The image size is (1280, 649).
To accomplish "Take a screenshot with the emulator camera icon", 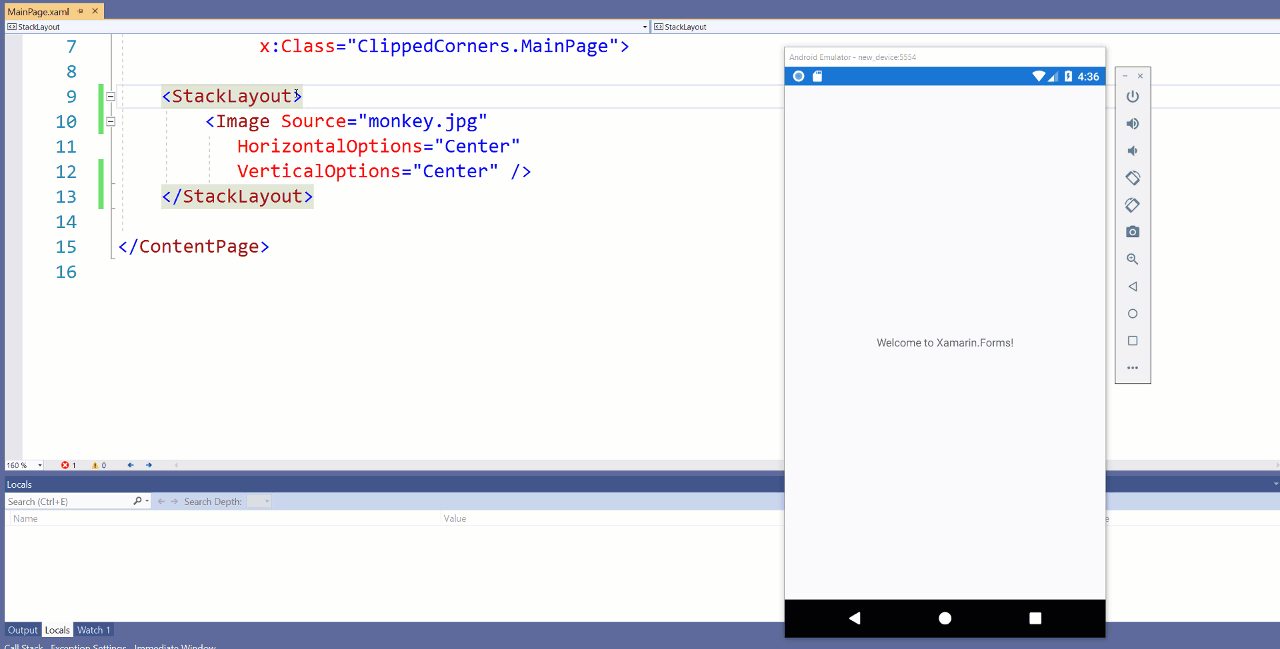I will pyautogui.click(x=1132, y=231).
